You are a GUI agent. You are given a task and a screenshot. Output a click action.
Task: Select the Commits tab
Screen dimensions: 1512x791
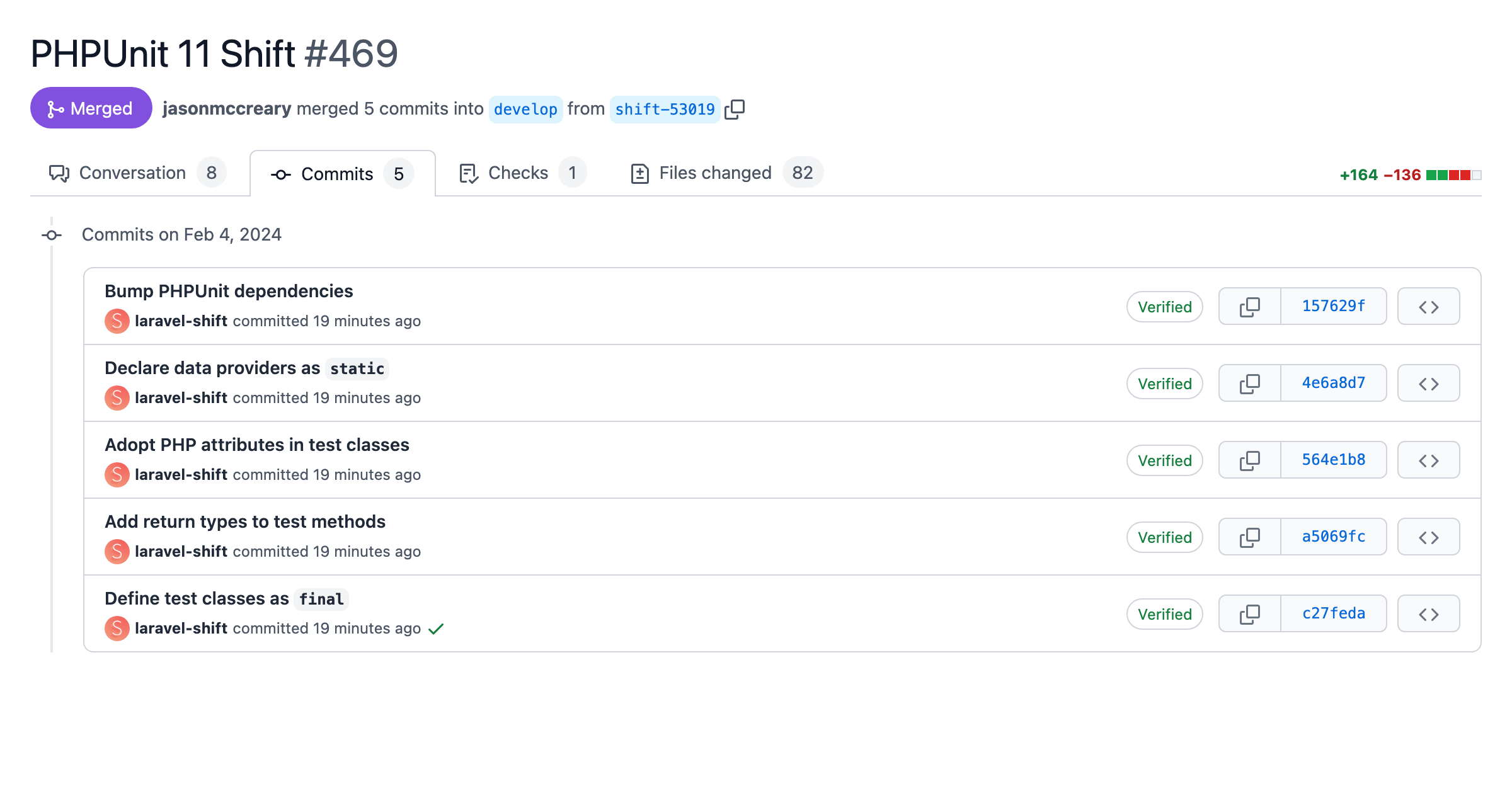point(343,174)
